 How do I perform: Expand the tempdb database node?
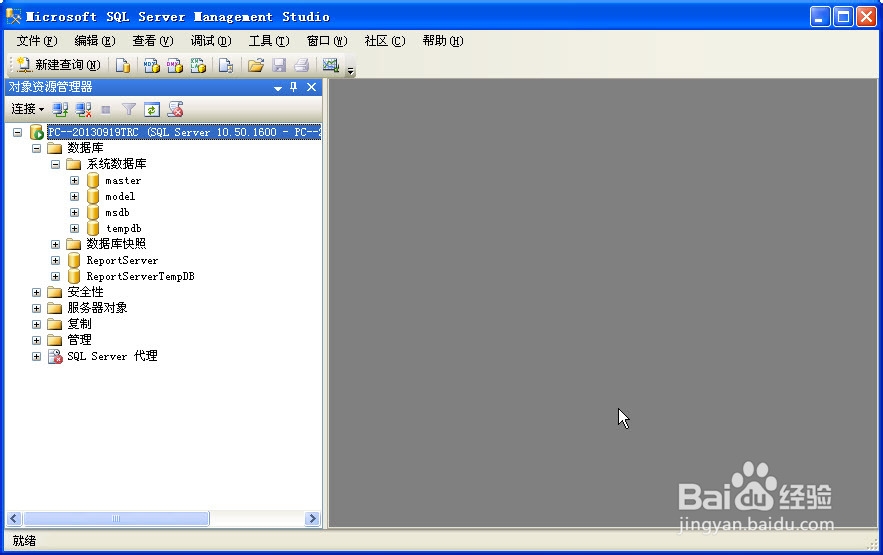(x=74, y=229)
